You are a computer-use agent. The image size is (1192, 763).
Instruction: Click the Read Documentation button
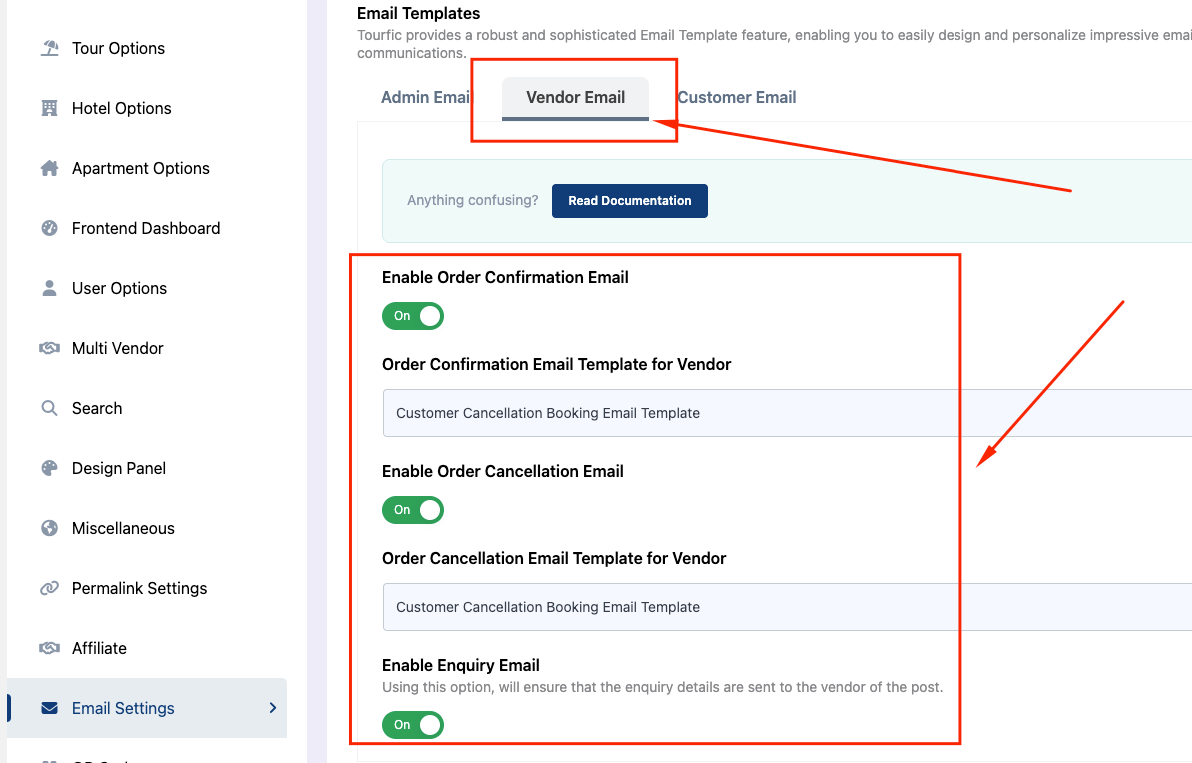(x=629, y=200)
